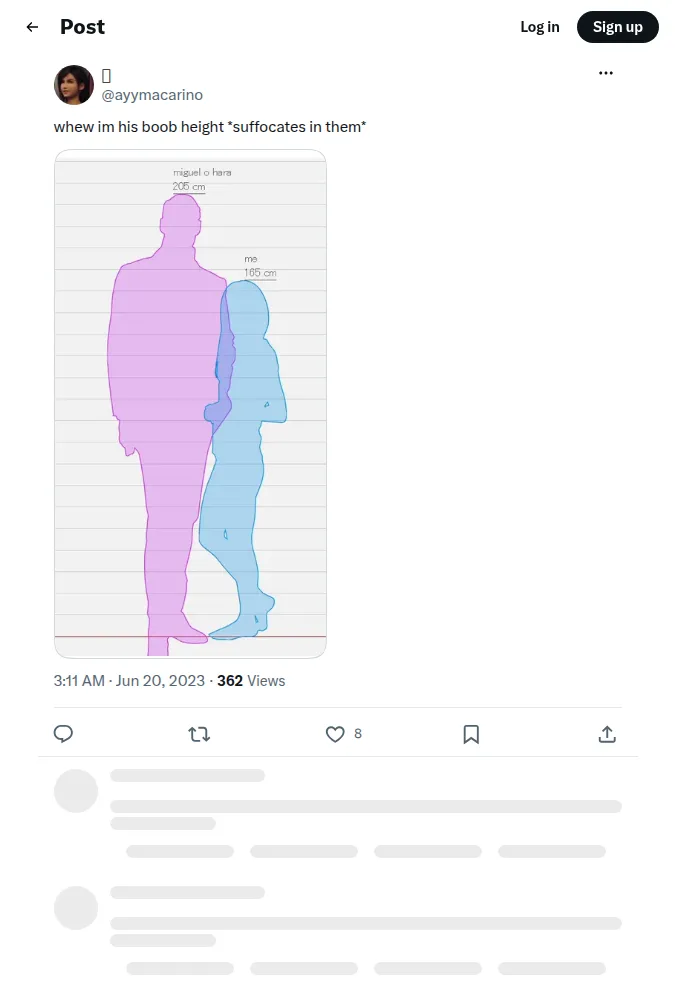Open the height comparison image

point(190,404)
